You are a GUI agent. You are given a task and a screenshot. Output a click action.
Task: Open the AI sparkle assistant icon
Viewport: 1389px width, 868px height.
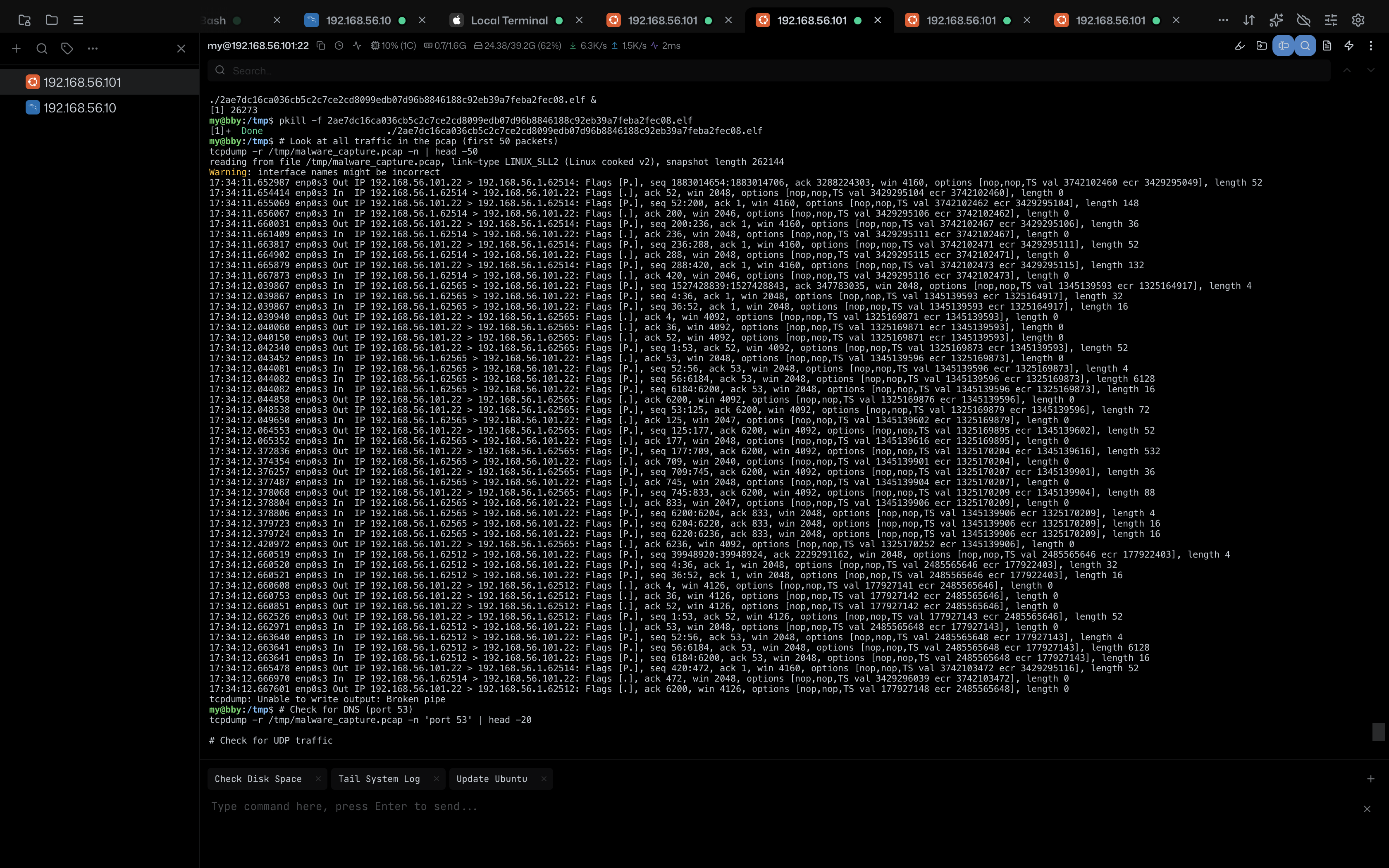pos(1276,20)
